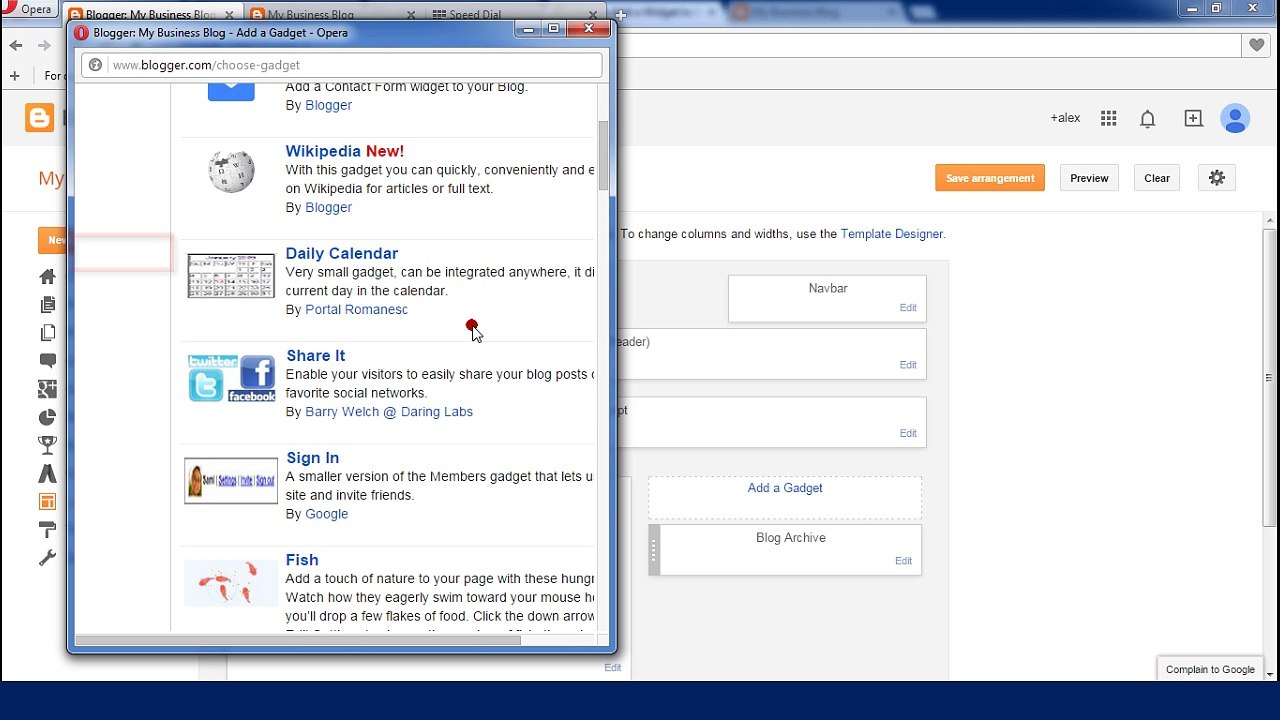Click the Blog Archive gadget drag handle
This screenshot has height=720, width=1280.
point(654,550)
